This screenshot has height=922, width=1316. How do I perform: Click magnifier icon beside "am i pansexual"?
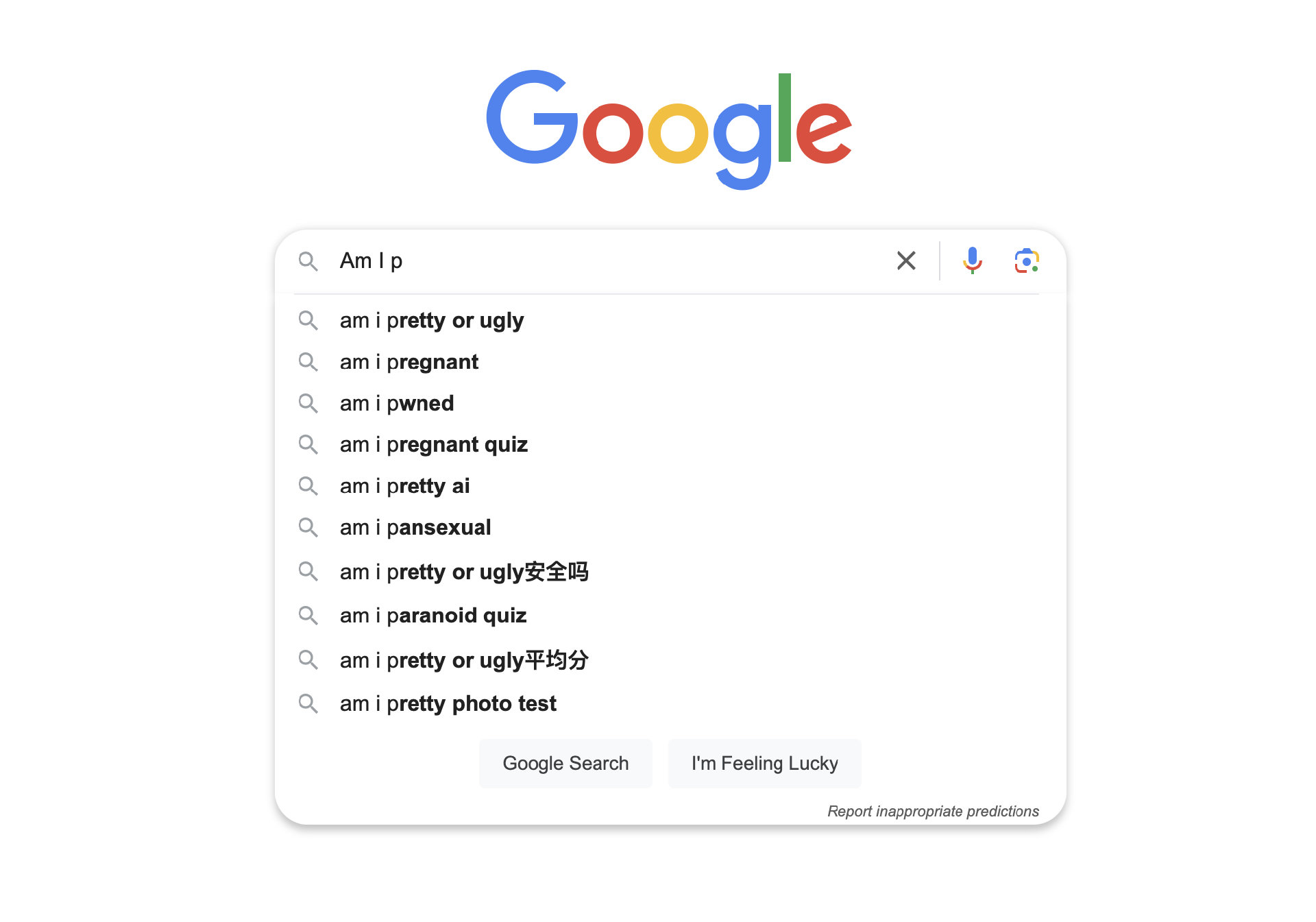tap(308, 527)
